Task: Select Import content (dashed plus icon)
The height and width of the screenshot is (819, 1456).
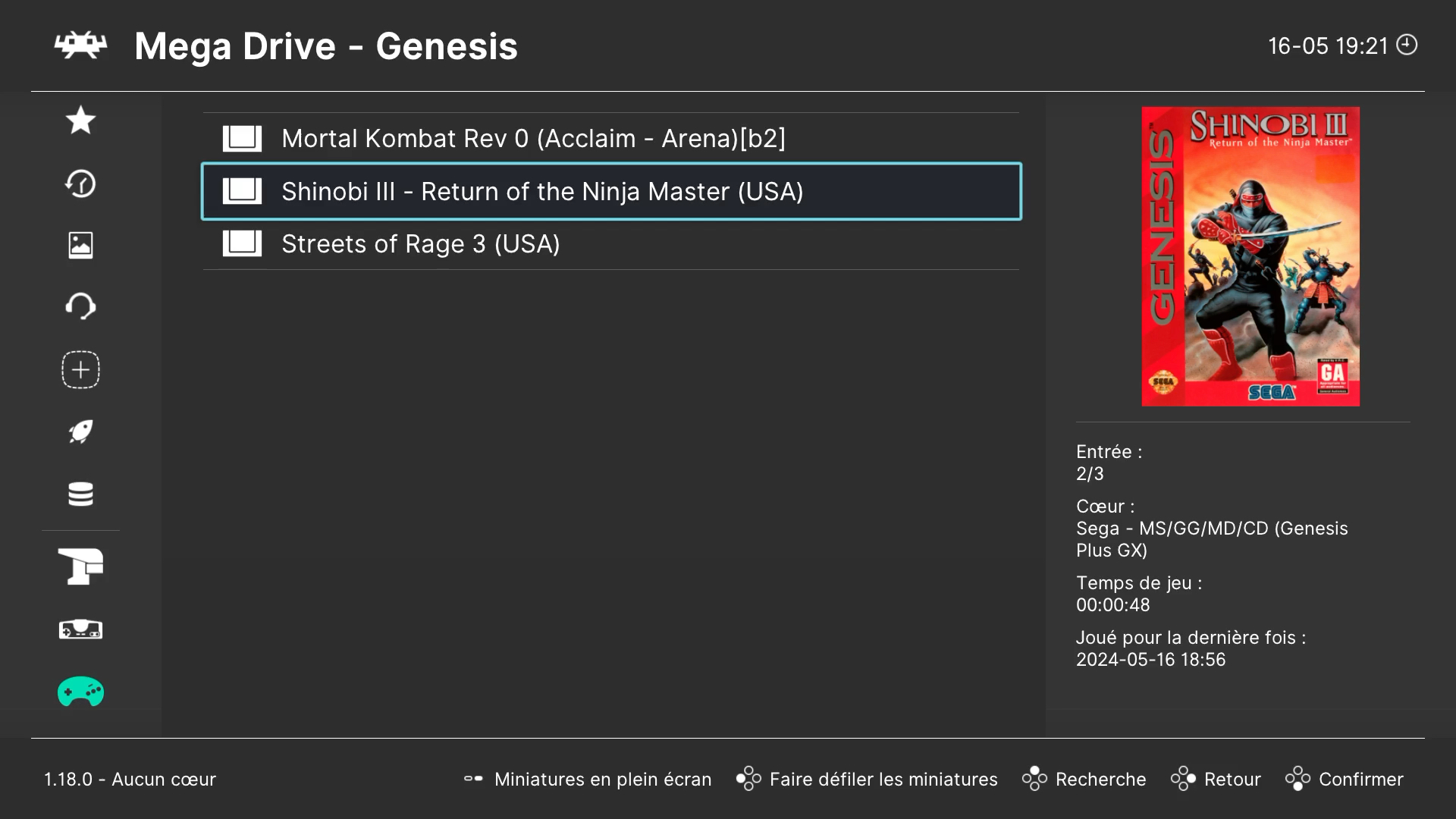Action: click(x=80, y=369)
